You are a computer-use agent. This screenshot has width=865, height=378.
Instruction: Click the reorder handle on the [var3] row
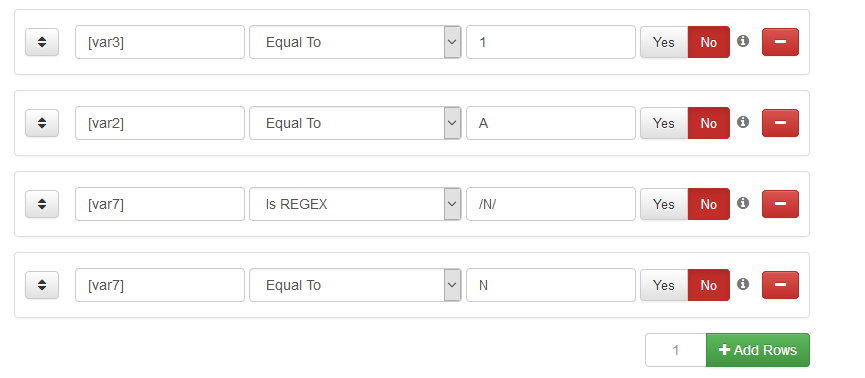(42, 42)
